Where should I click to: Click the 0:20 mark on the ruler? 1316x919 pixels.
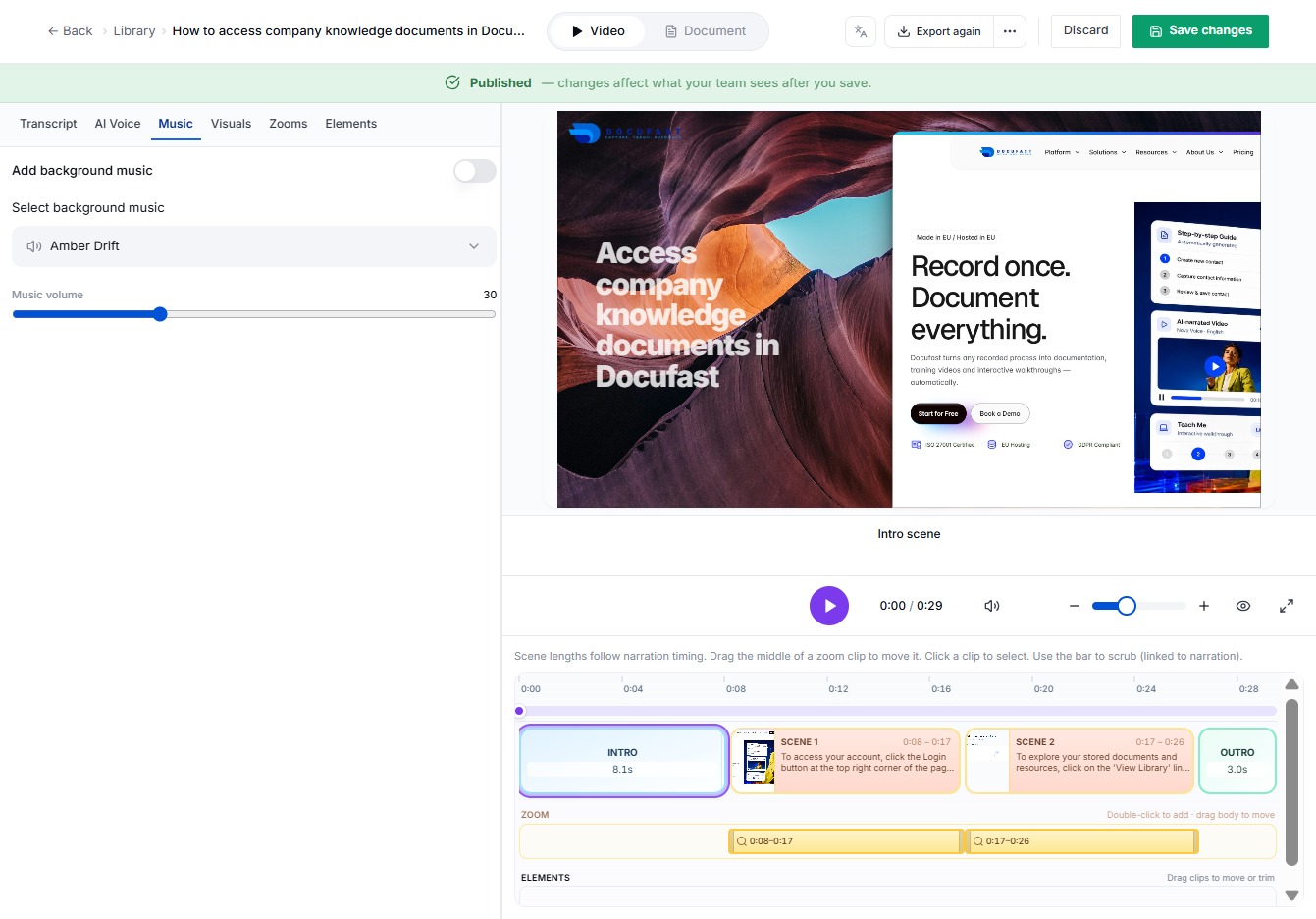point(1043,689)
